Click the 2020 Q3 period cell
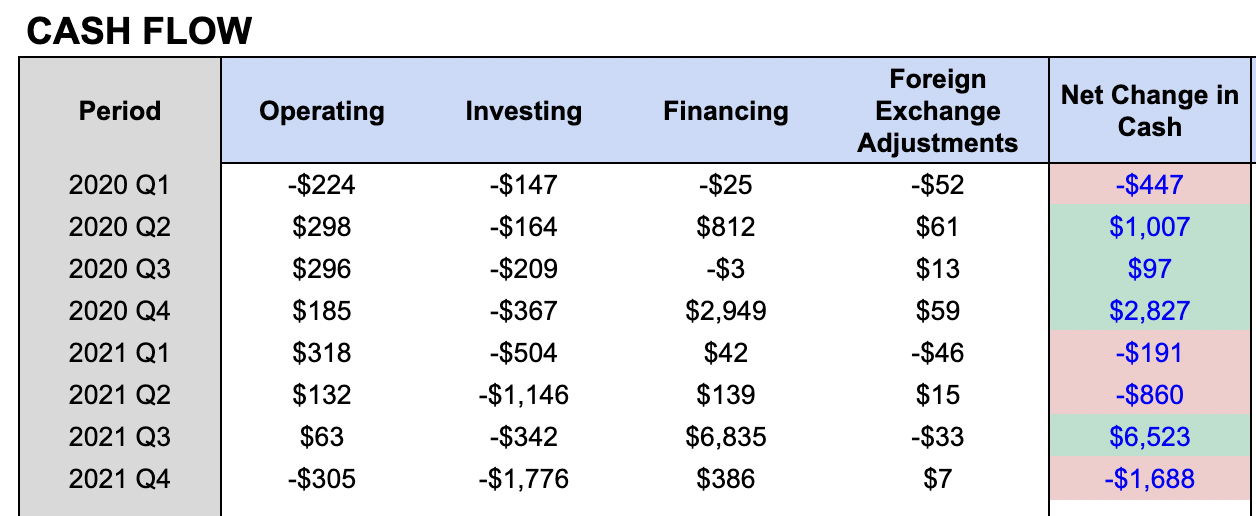 point(120,269)
